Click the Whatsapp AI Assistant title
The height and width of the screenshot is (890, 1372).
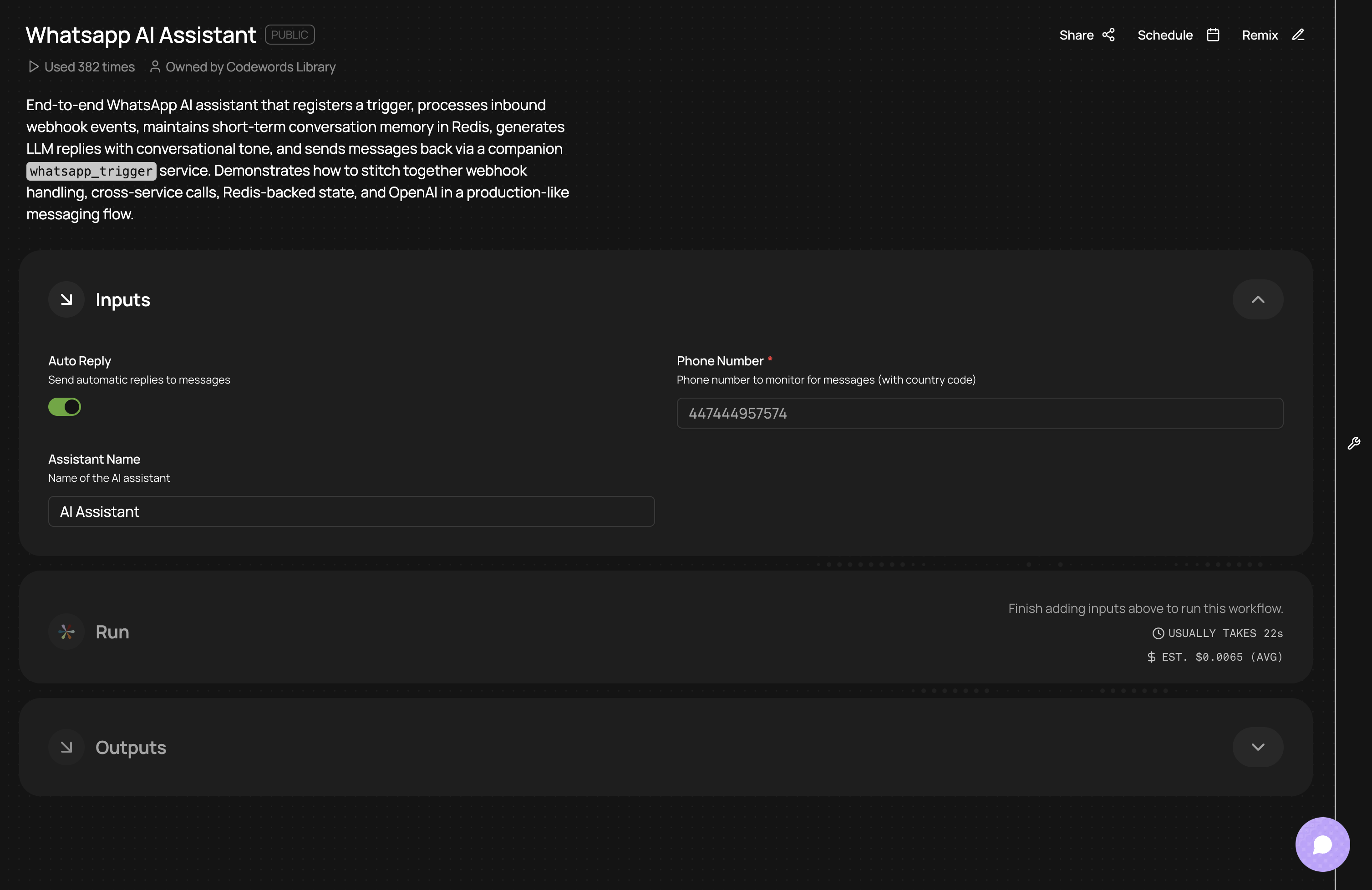pos(141,35)
